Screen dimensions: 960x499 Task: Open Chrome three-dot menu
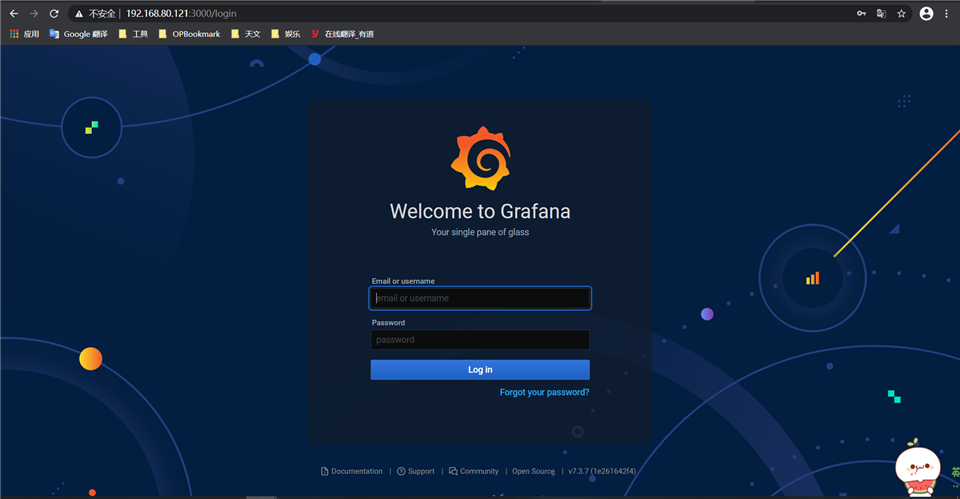947,13
